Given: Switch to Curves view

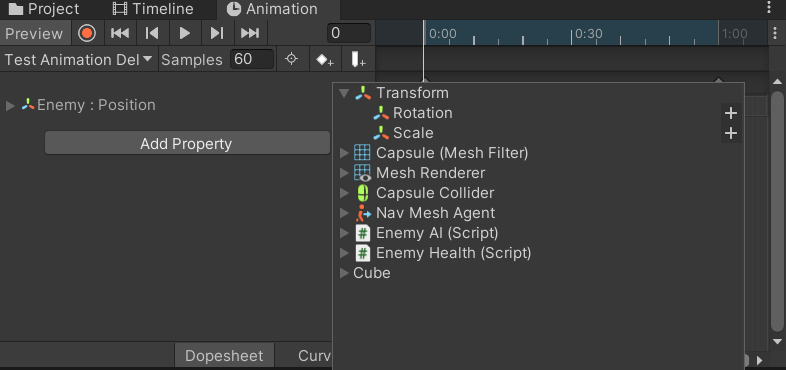Looking at the screenshot, I should 314,356.
